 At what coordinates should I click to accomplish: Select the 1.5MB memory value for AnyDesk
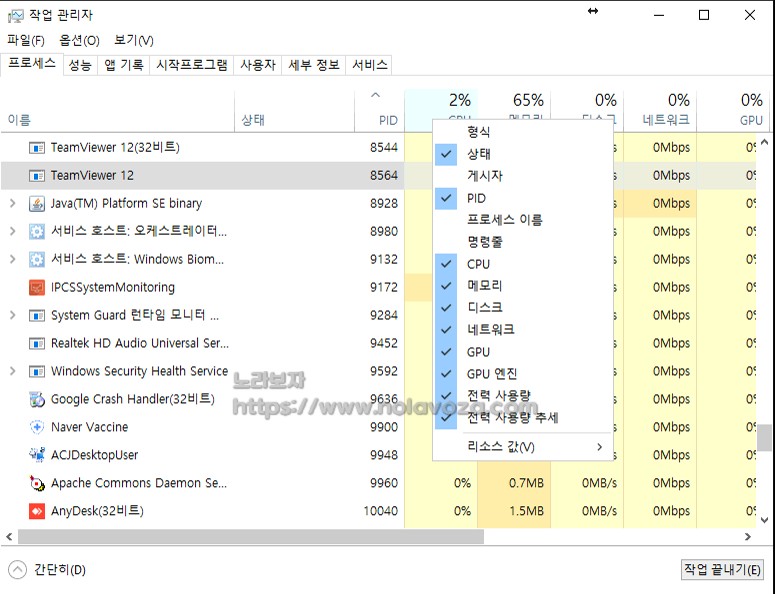526,511
